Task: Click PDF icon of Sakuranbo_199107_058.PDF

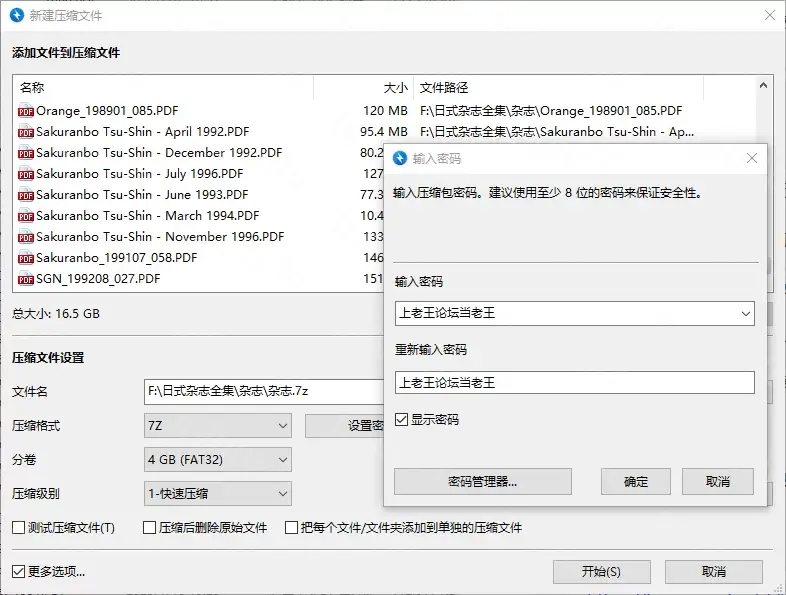Action: point(26,258)
